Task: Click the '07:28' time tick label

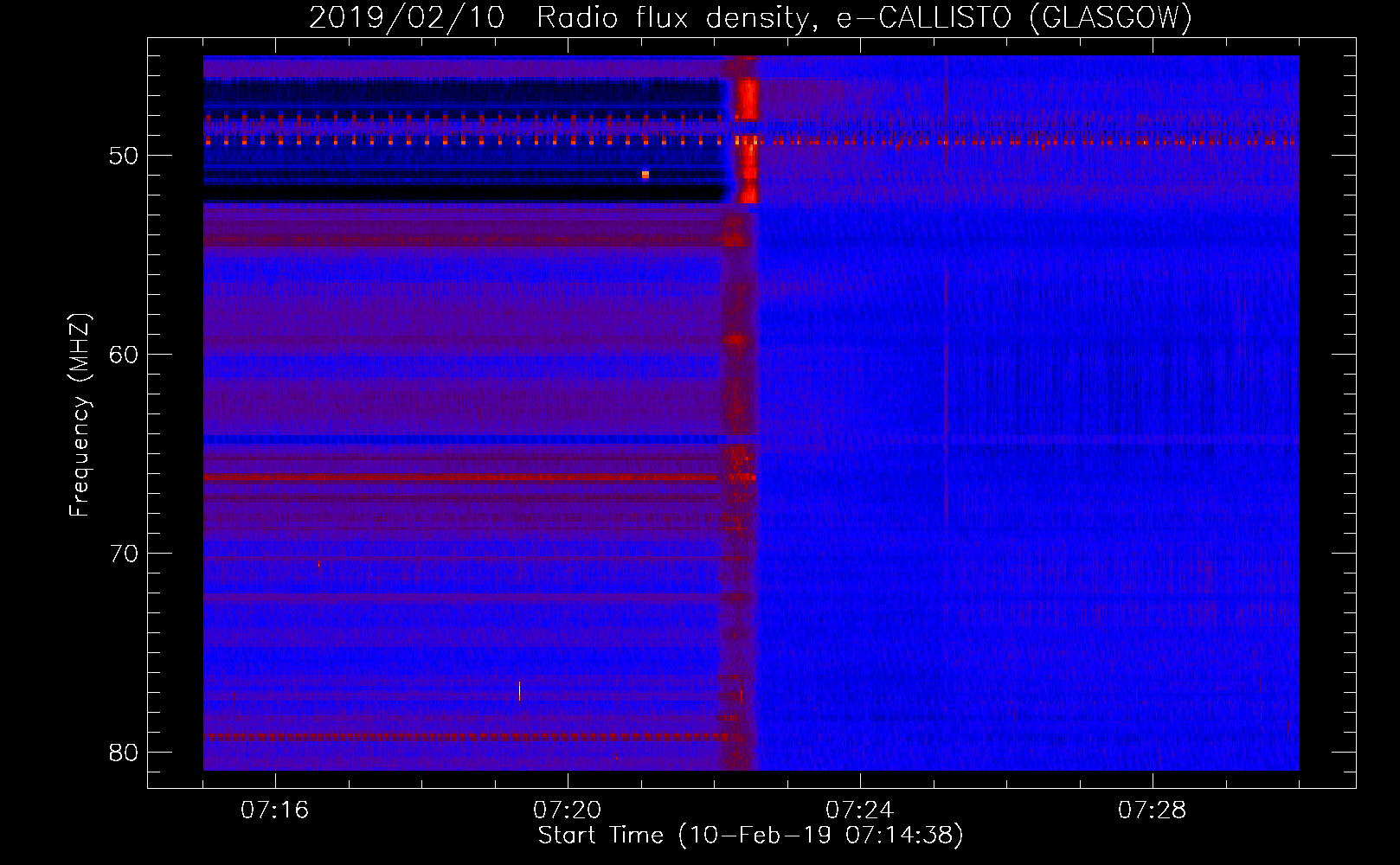Action: [x=1153, y=811]
